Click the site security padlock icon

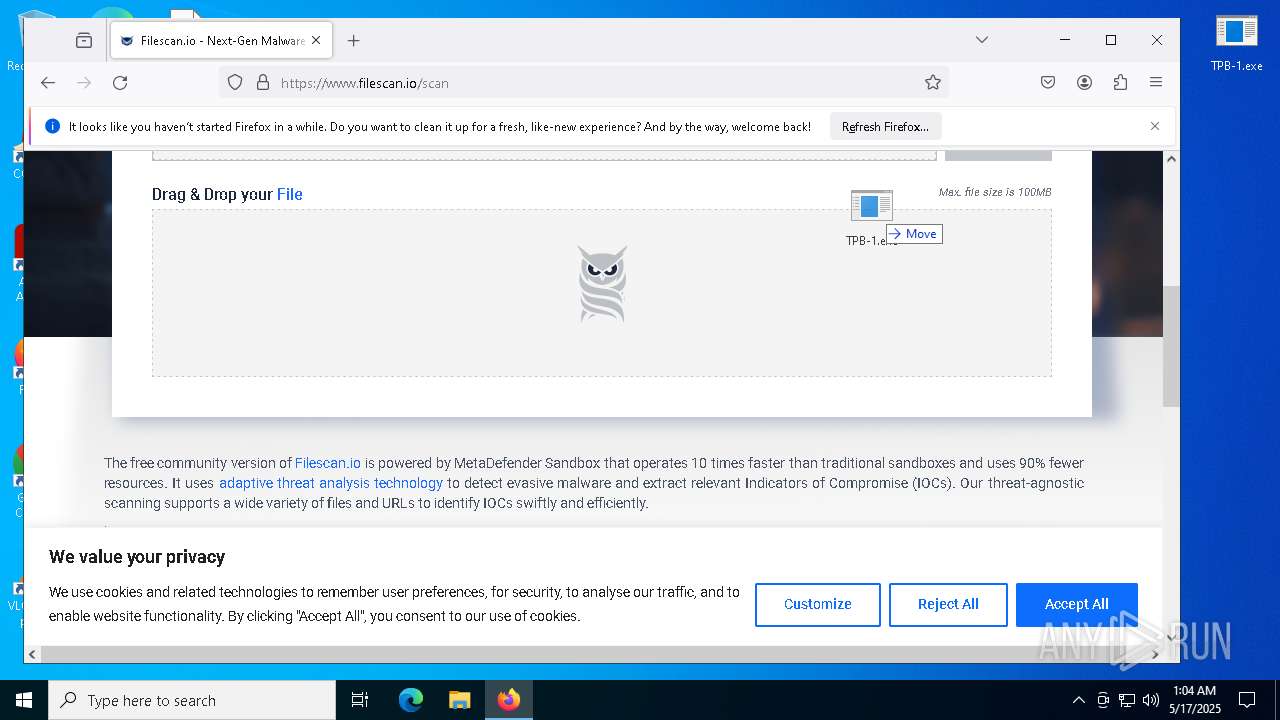point(263,83)
